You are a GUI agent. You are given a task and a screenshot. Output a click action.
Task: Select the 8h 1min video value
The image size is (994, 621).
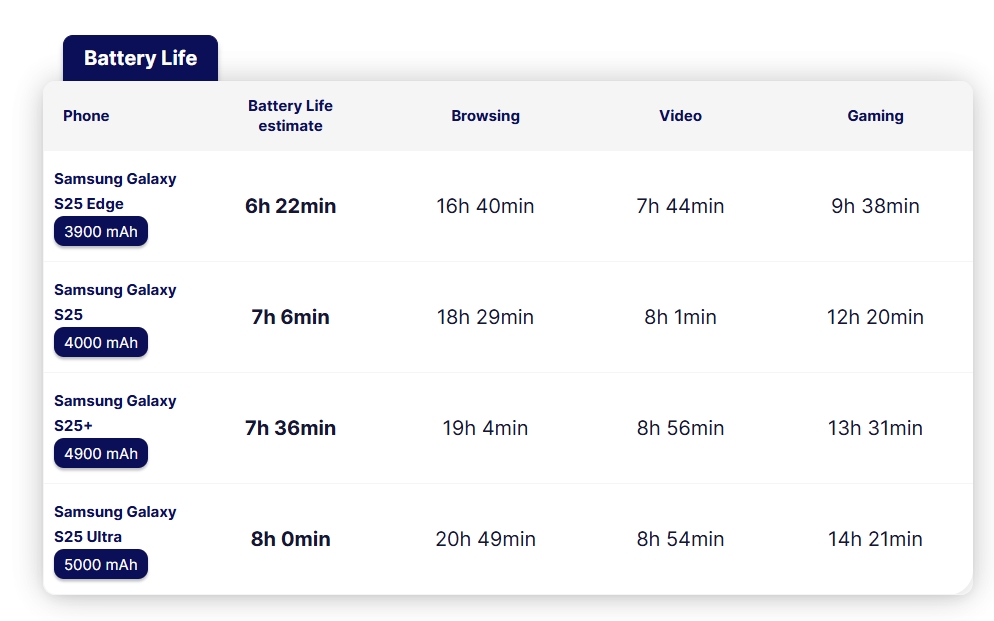(x=680, y=317)
